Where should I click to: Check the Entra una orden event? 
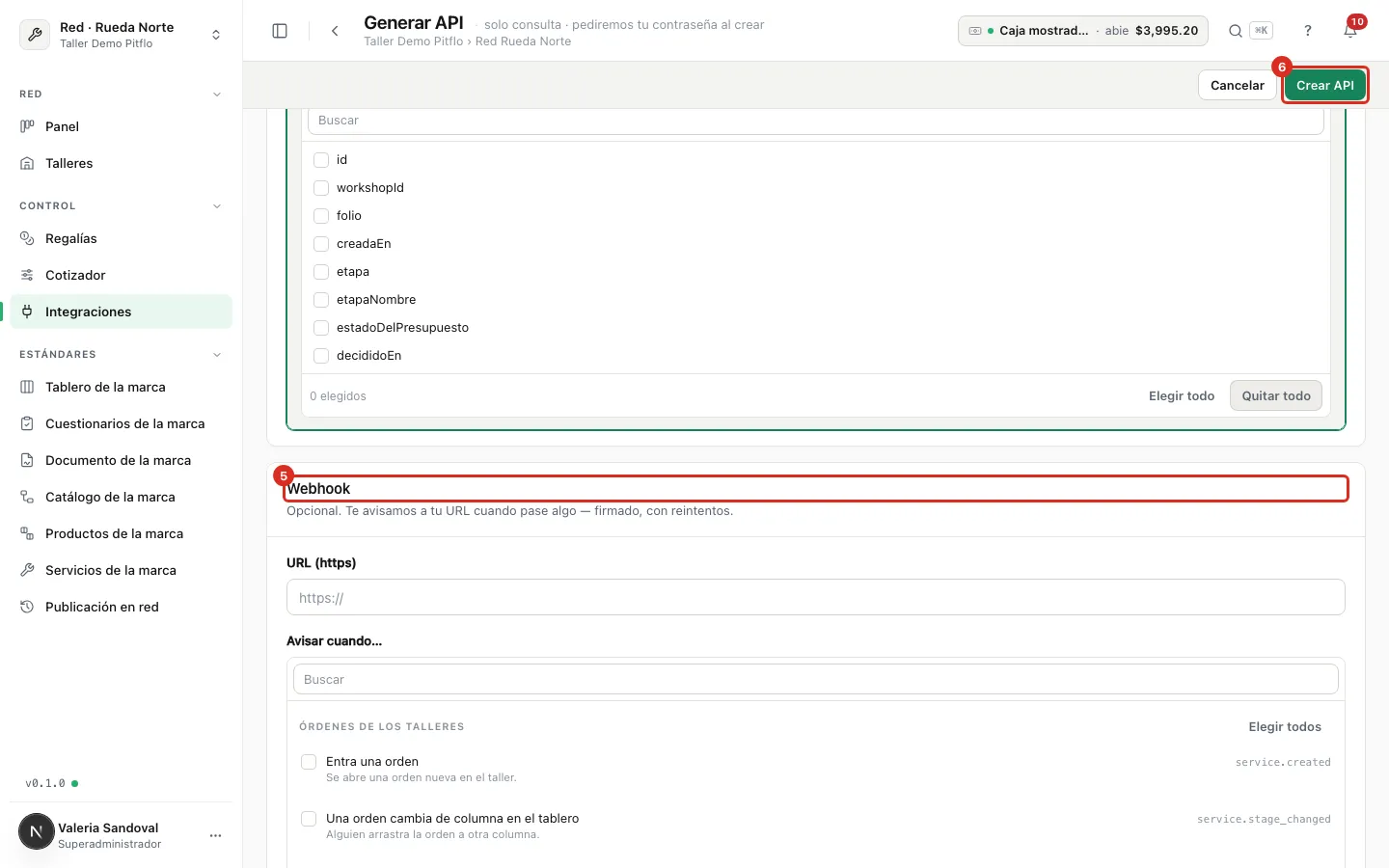pos(309,762)
